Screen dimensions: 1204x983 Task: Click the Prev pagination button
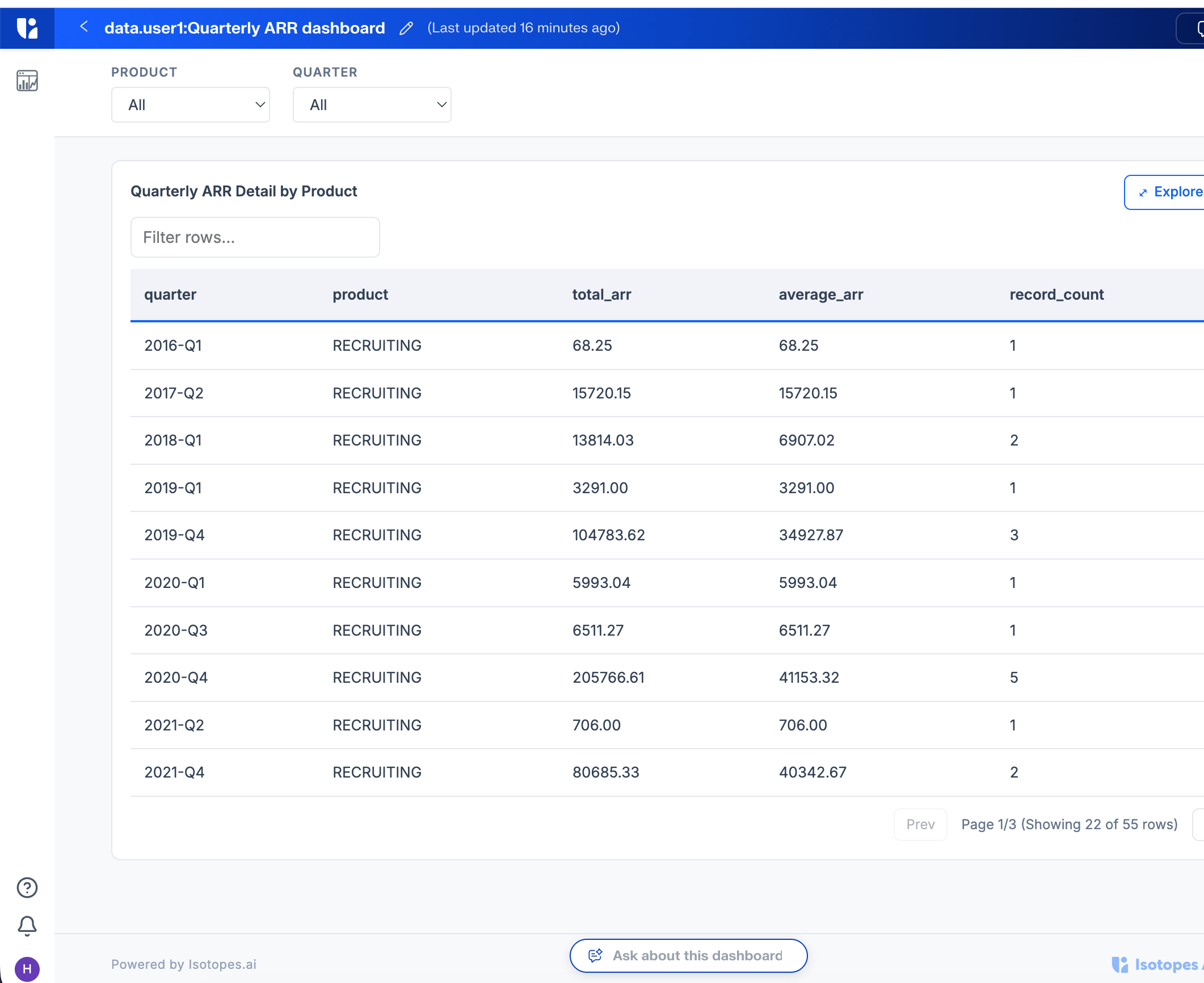(920, 824)
